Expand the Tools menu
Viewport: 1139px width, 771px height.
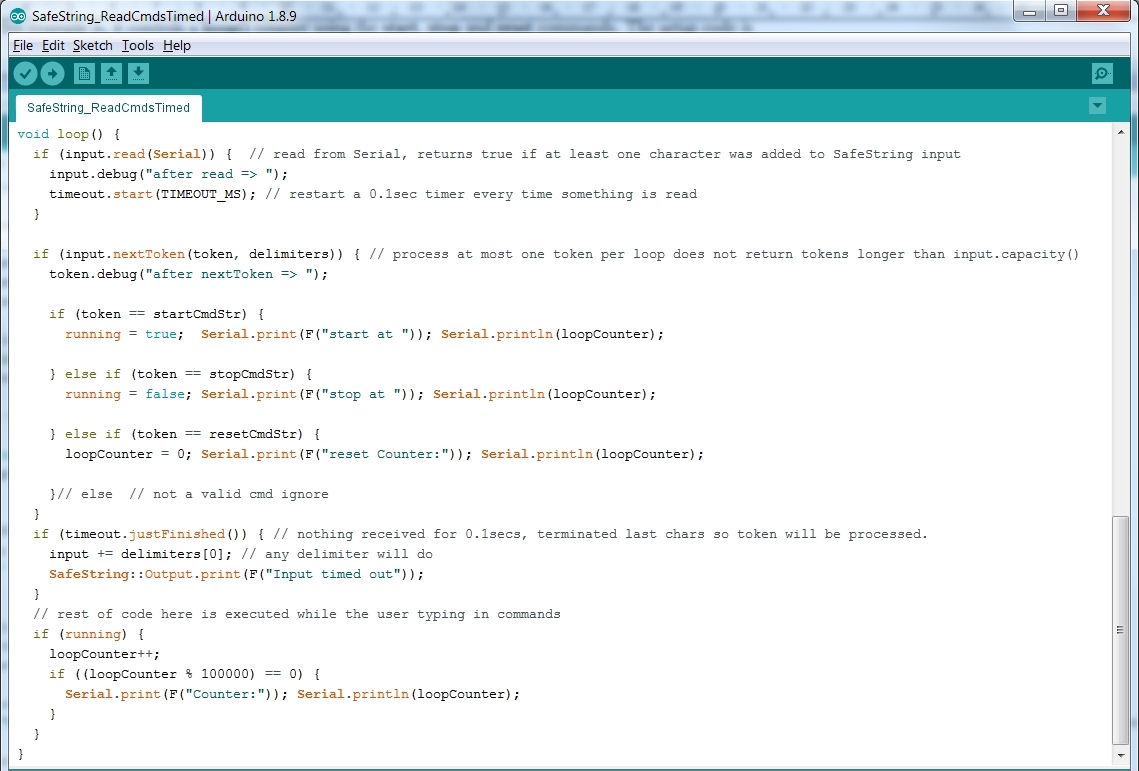click(x=138, y=45)
